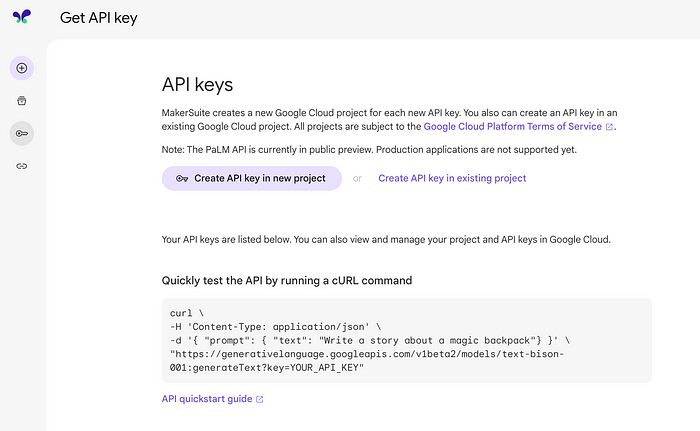This screenshot has height=431, width=700.
Task: Click the API keys heading
Action: pos(197,84)
